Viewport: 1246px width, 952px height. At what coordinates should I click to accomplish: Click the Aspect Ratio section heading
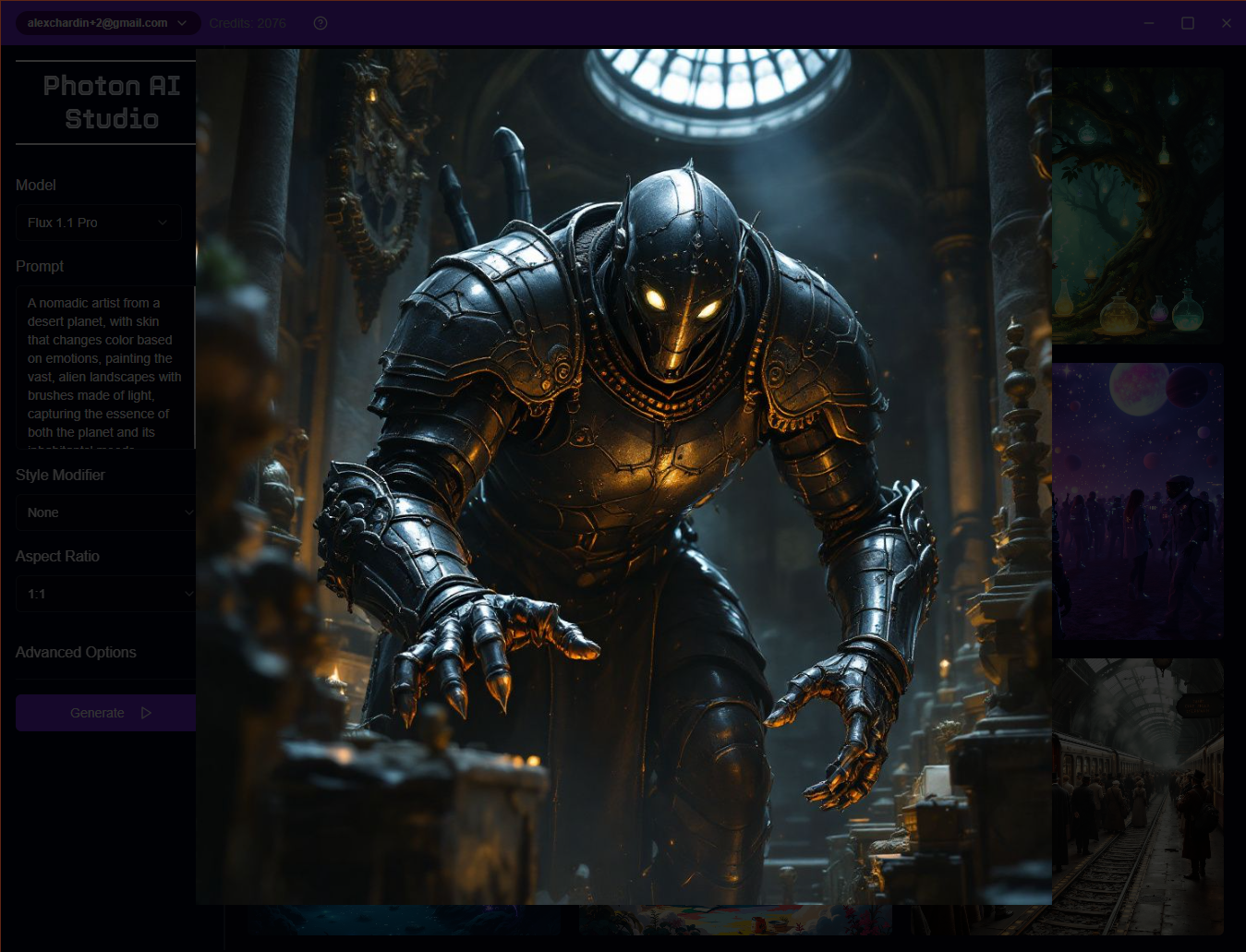pyautogui.click(x=57, y=556)
